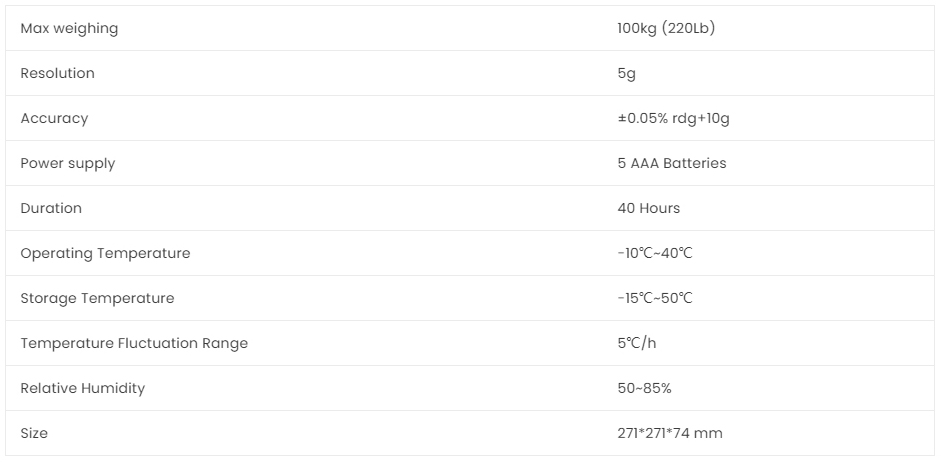Click the Accuracy label
This screenshot has height=462, width=941.
coord(54,118)
